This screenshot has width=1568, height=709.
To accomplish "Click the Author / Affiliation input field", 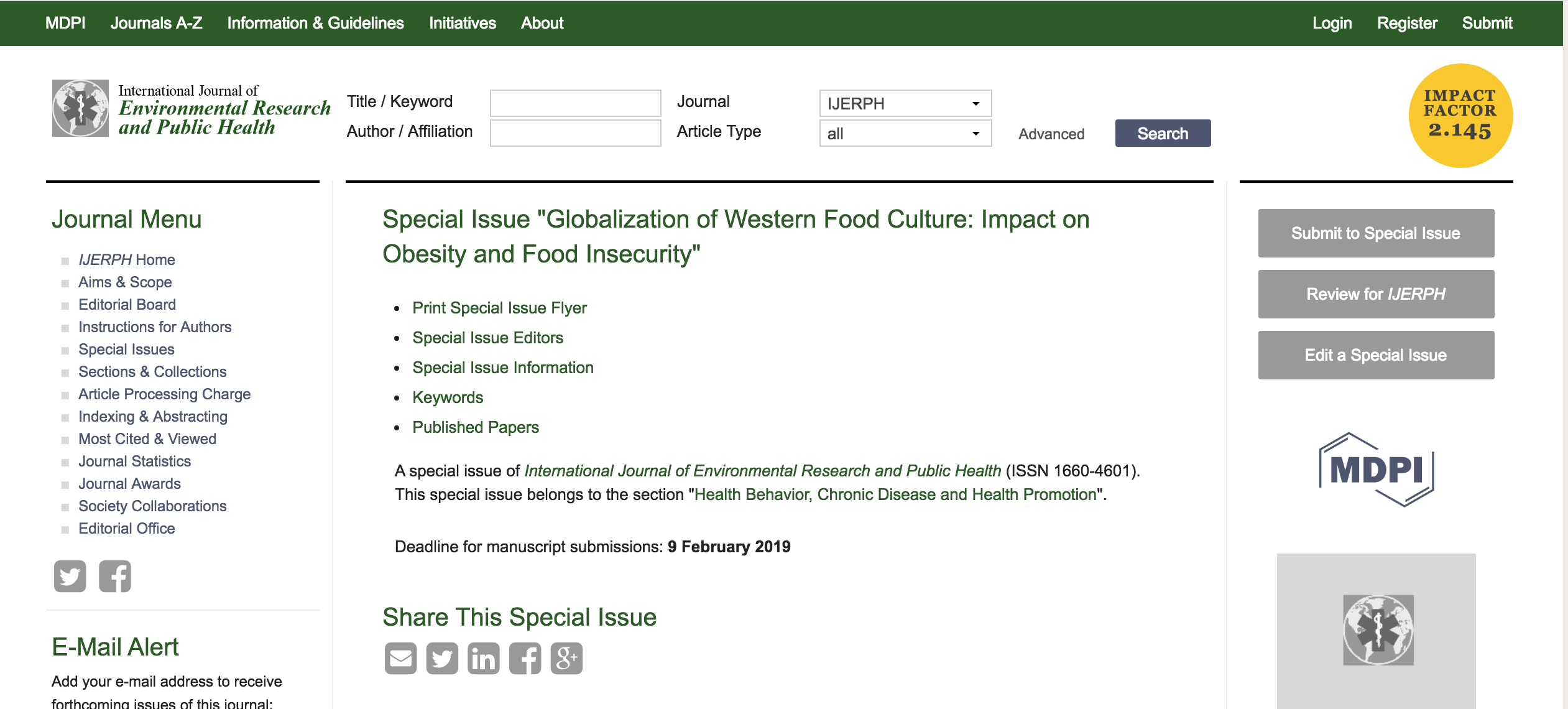I will click(575, 133).
